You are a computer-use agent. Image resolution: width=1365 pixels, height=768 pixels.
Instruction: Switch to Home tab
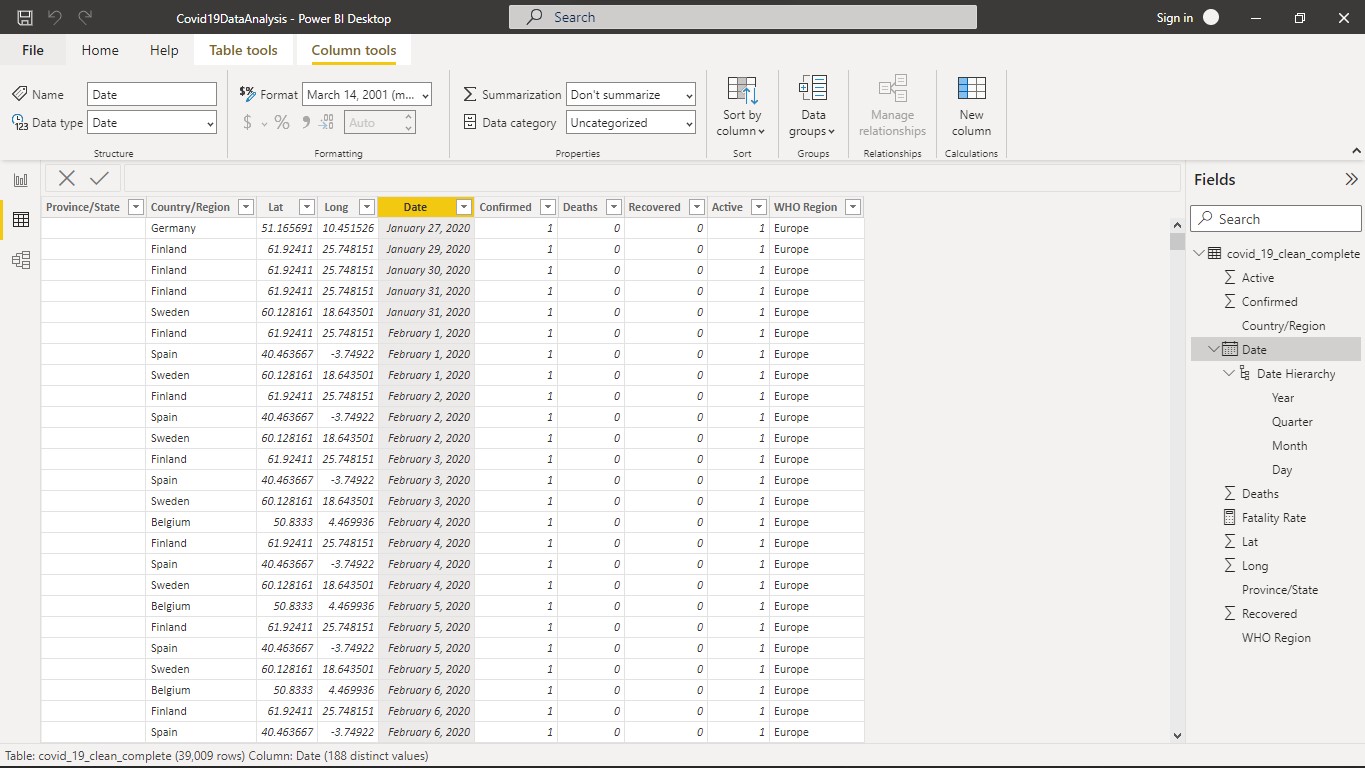(100, 50)
